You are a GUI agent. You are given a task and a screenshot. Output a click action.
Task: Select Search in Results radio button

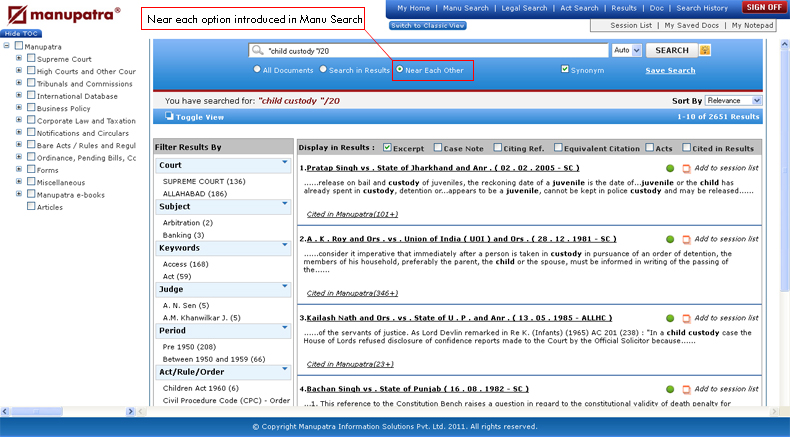point(323,70)
